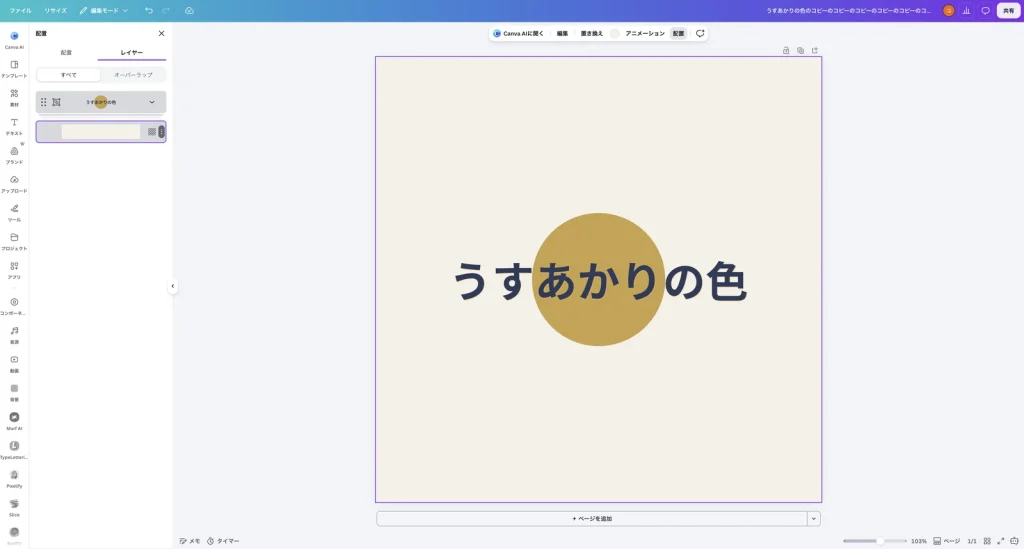Open the Pixelify app
This screenshot has height=549, width=1024.
coord(14,478)
